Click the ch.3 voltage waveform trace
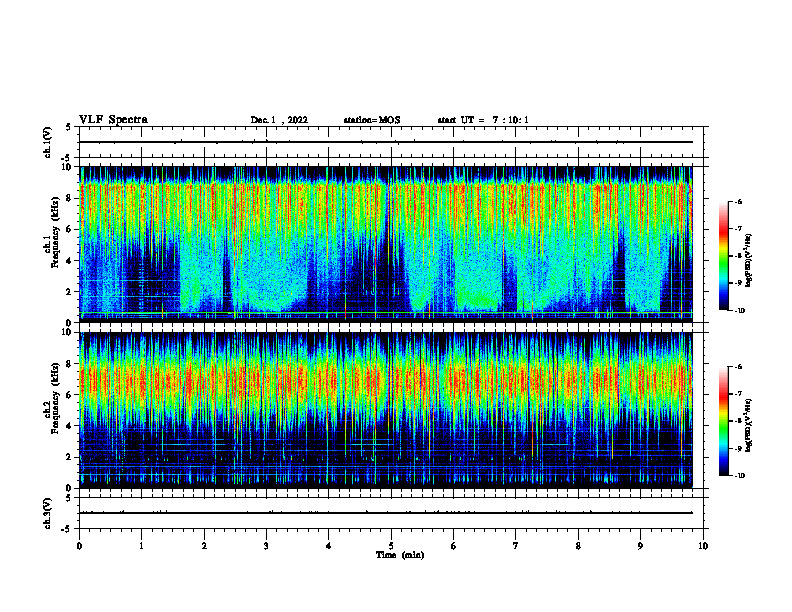The width and height of the screenshot is (792, 612). (386, 513)
